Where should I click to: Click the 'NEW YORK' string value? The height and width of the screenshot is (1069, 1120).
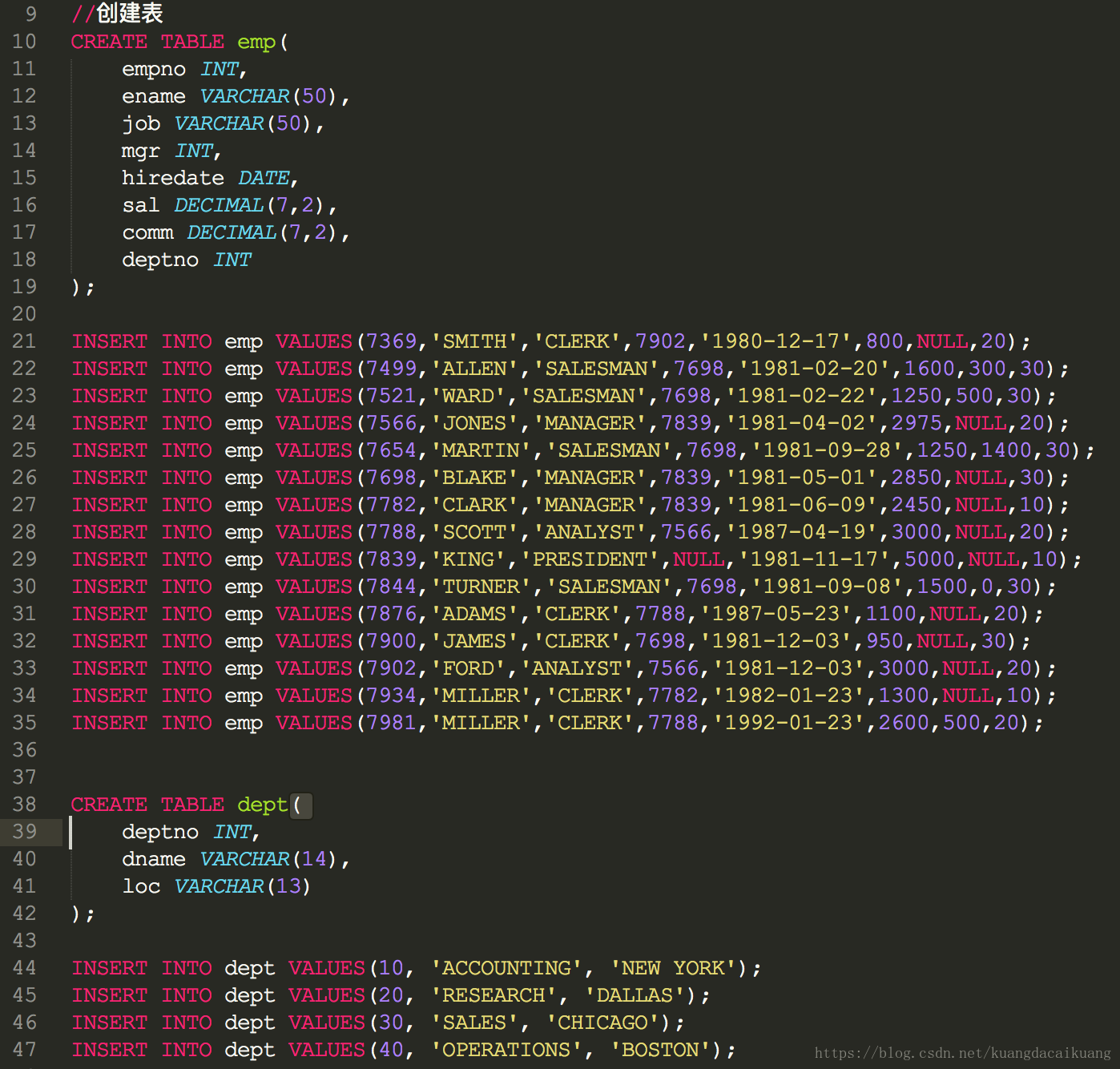click(674, 969)
